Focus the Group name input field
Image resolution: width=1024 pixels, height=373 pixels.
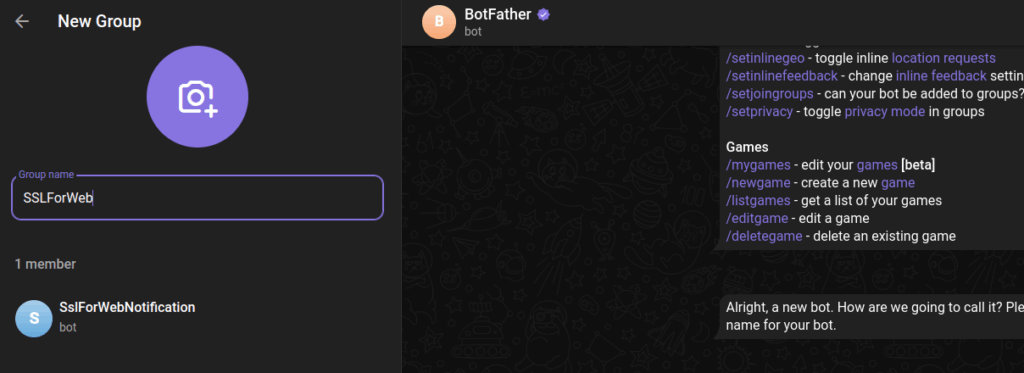197,197
